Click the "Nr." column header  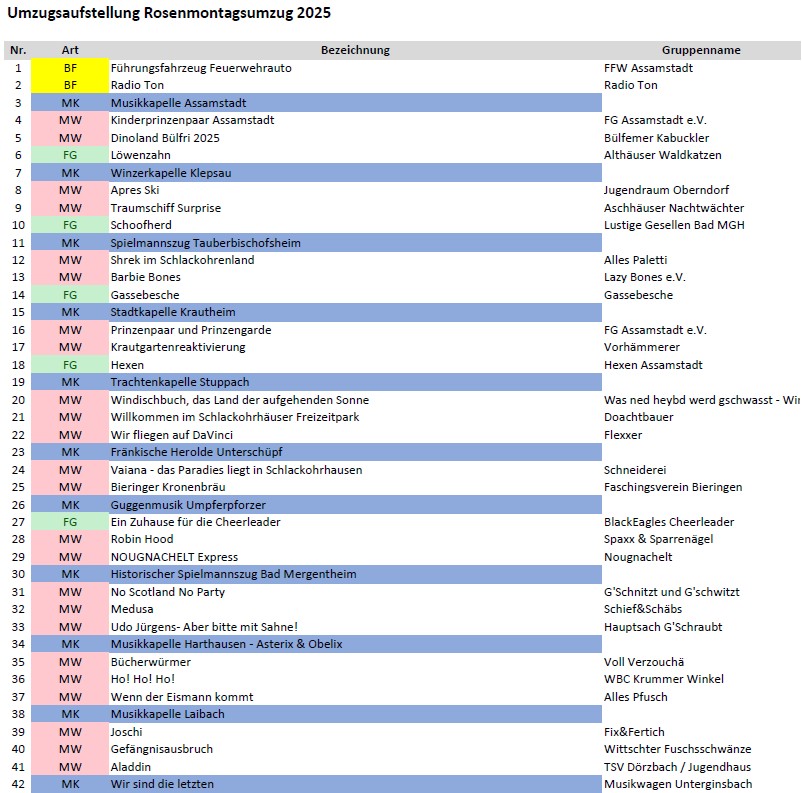tap(18, 50)
